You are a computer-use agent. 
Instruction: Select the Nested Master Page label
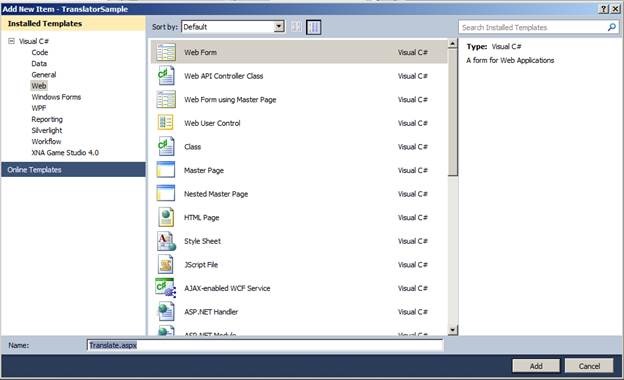tap(216, 194)
